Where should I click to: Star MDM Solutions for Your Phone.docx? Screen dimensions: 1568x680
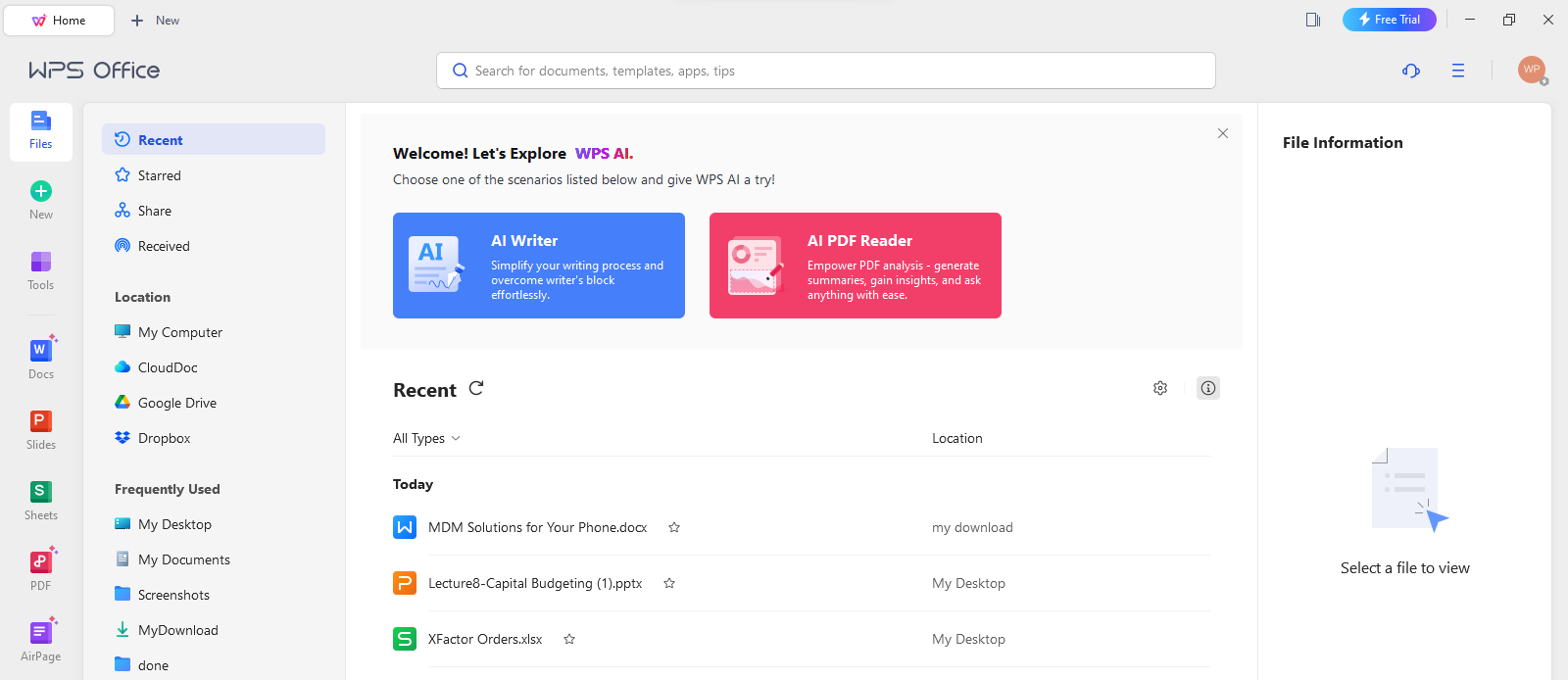pos(674,527)
